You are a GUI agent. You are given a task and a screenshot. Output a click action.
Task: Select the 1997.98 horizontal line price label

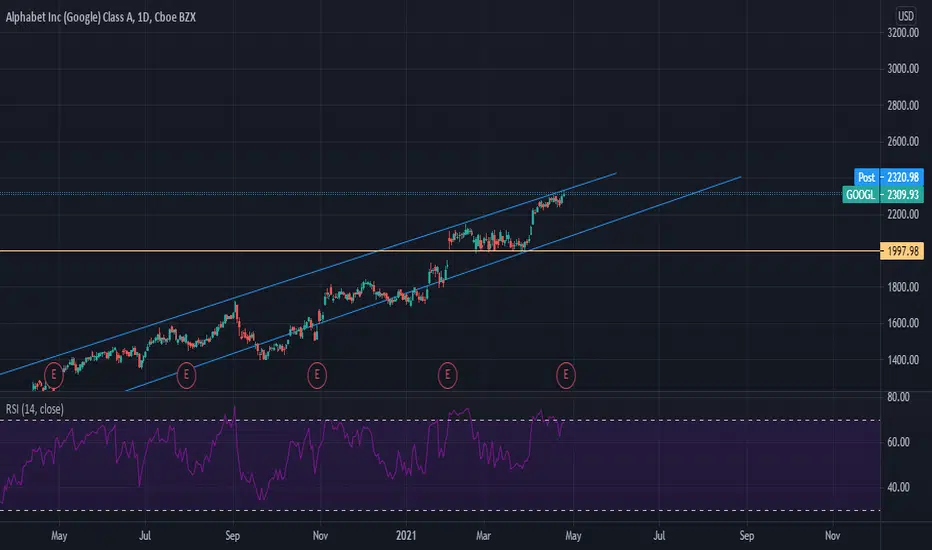(x=902, y=251)
